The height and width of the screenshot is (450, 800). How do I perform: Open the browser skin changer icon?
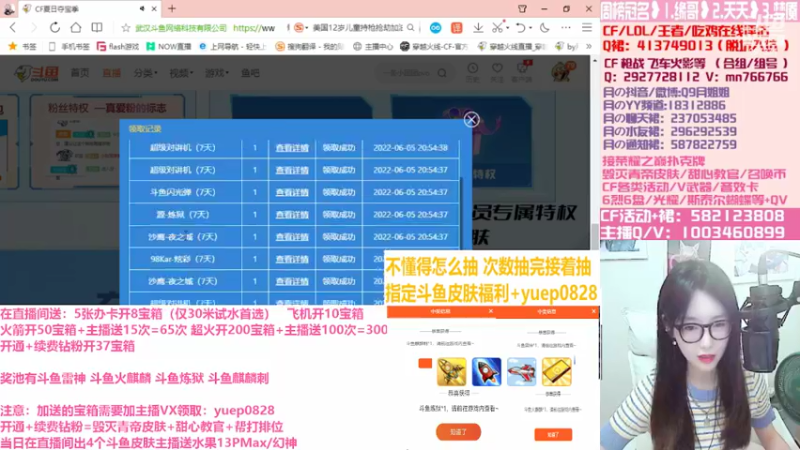[522, 9]
